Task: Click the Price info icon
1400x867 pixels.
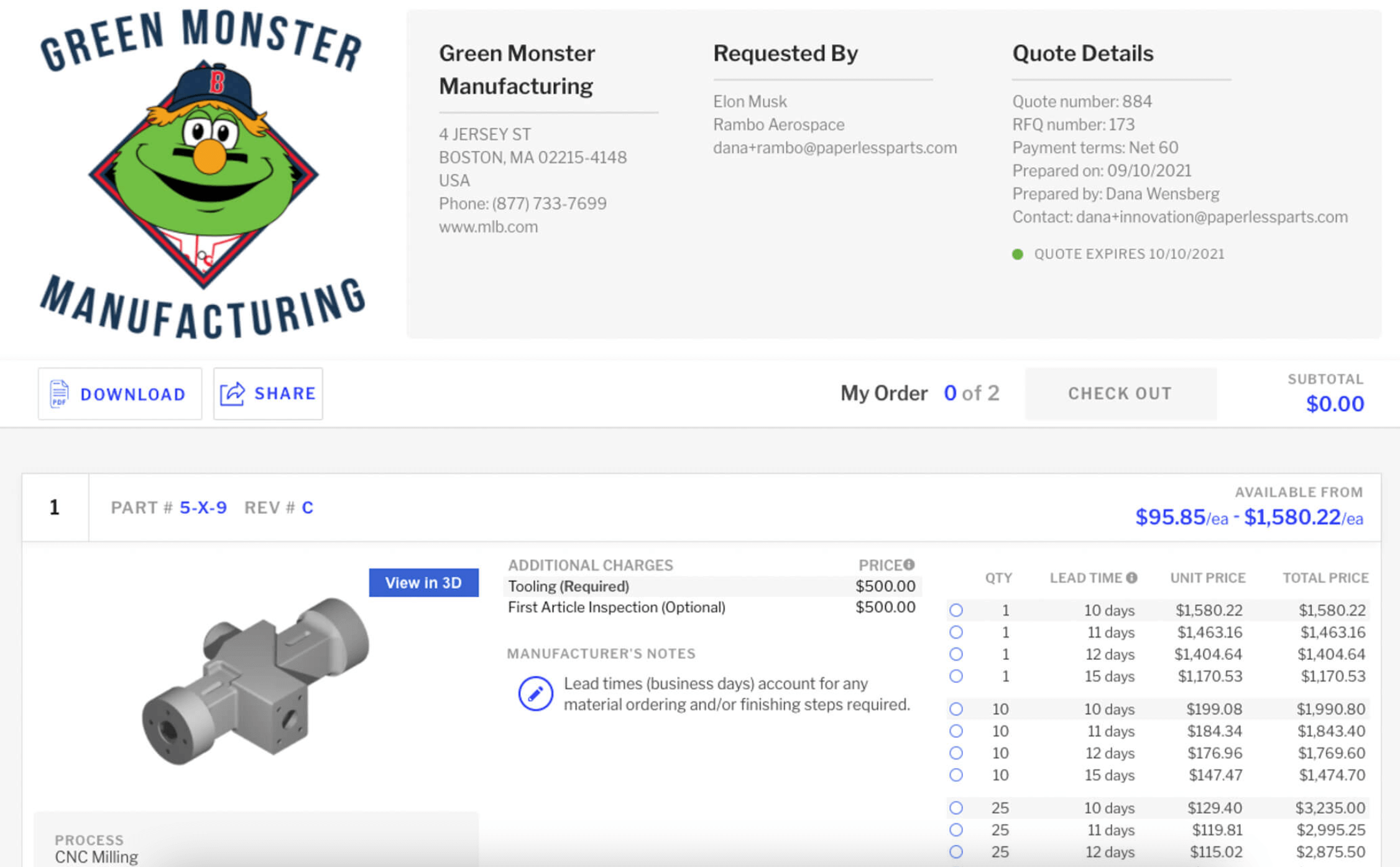Action: [909, 564]
